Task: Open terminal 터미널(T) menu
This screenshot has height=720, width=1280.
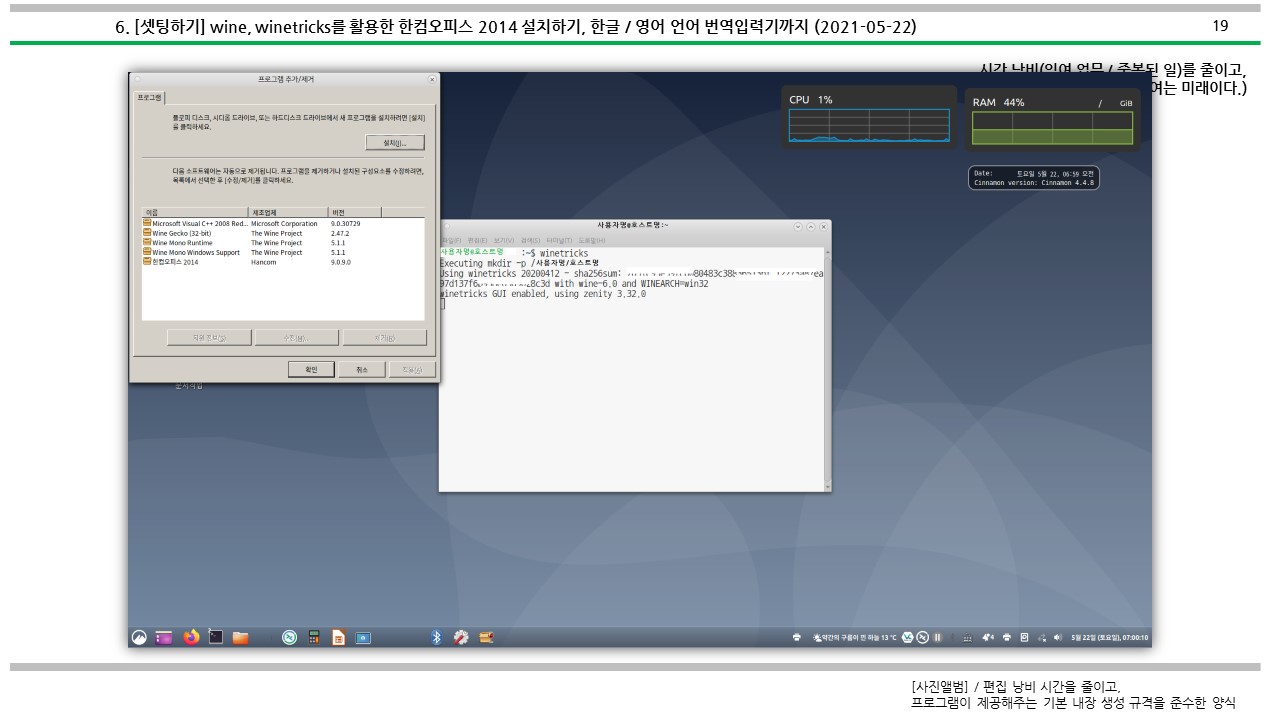Action: click(559, 240)
